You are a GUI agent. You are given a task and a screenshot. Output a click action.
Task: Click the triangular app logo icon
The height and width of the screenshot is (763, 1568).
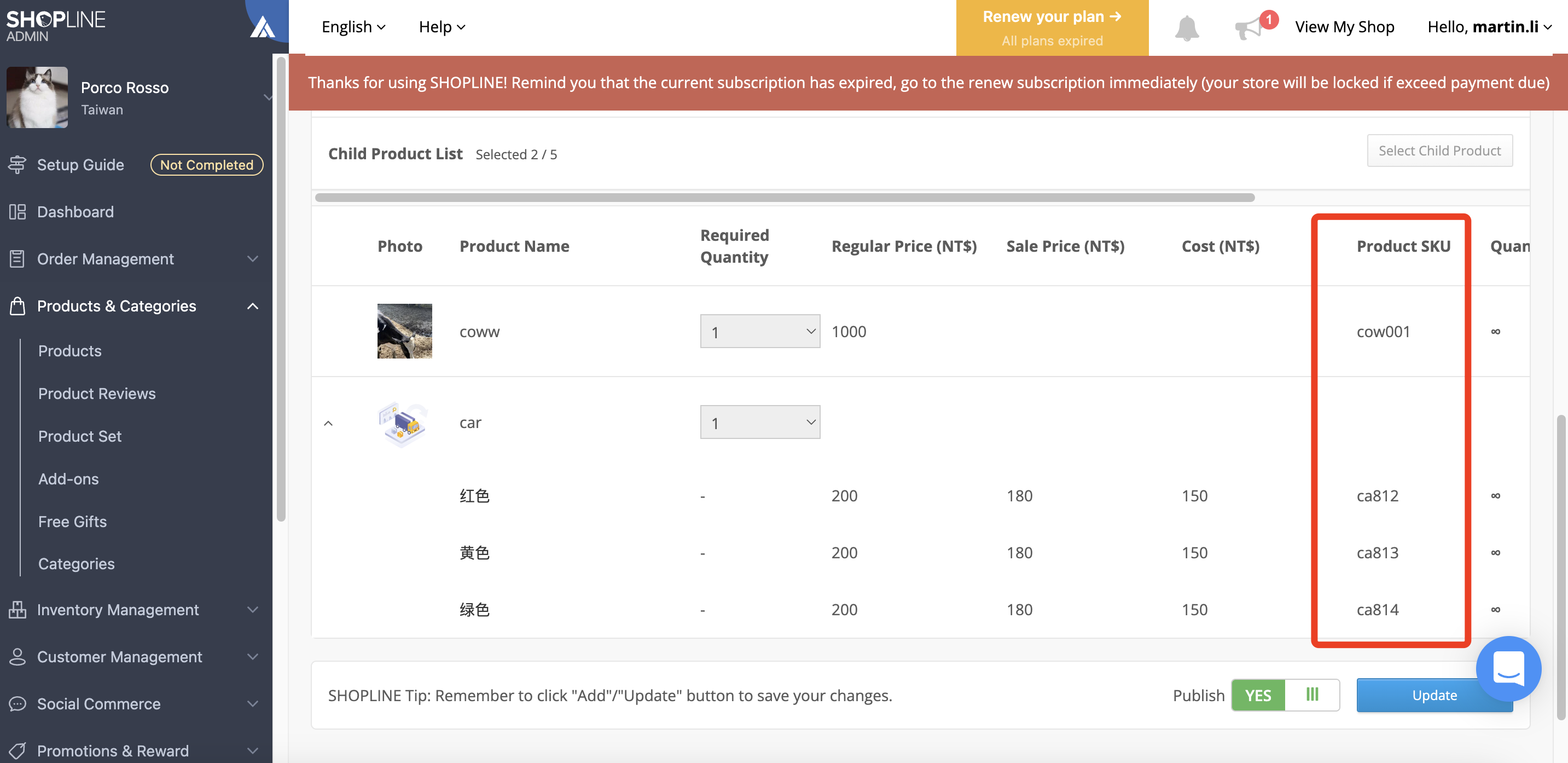coord(263,26)
